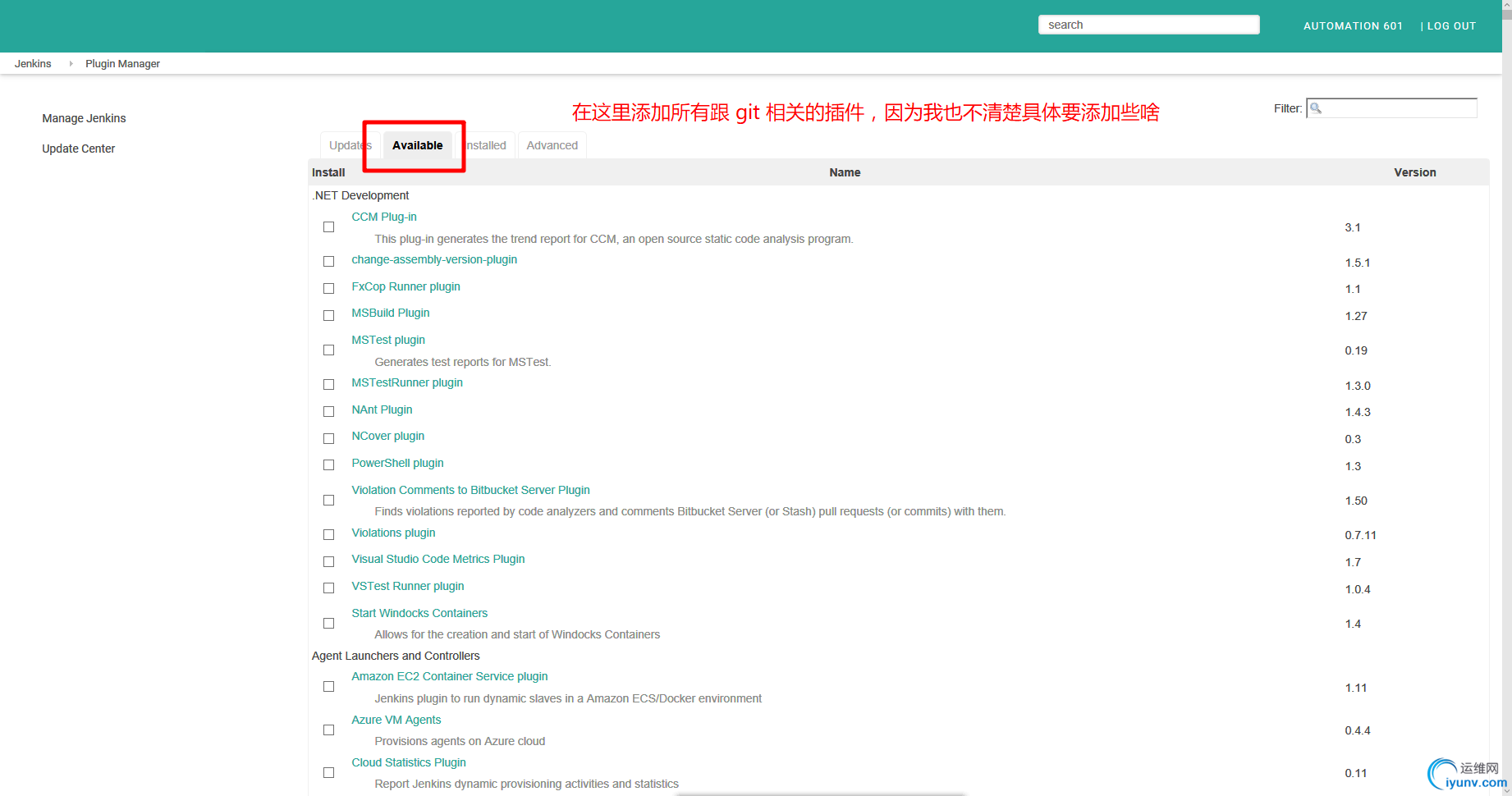This screenshot has height=796, width=1512.
Task: Click Agent Launchers and Controllers heading
Action: (396, 656)
